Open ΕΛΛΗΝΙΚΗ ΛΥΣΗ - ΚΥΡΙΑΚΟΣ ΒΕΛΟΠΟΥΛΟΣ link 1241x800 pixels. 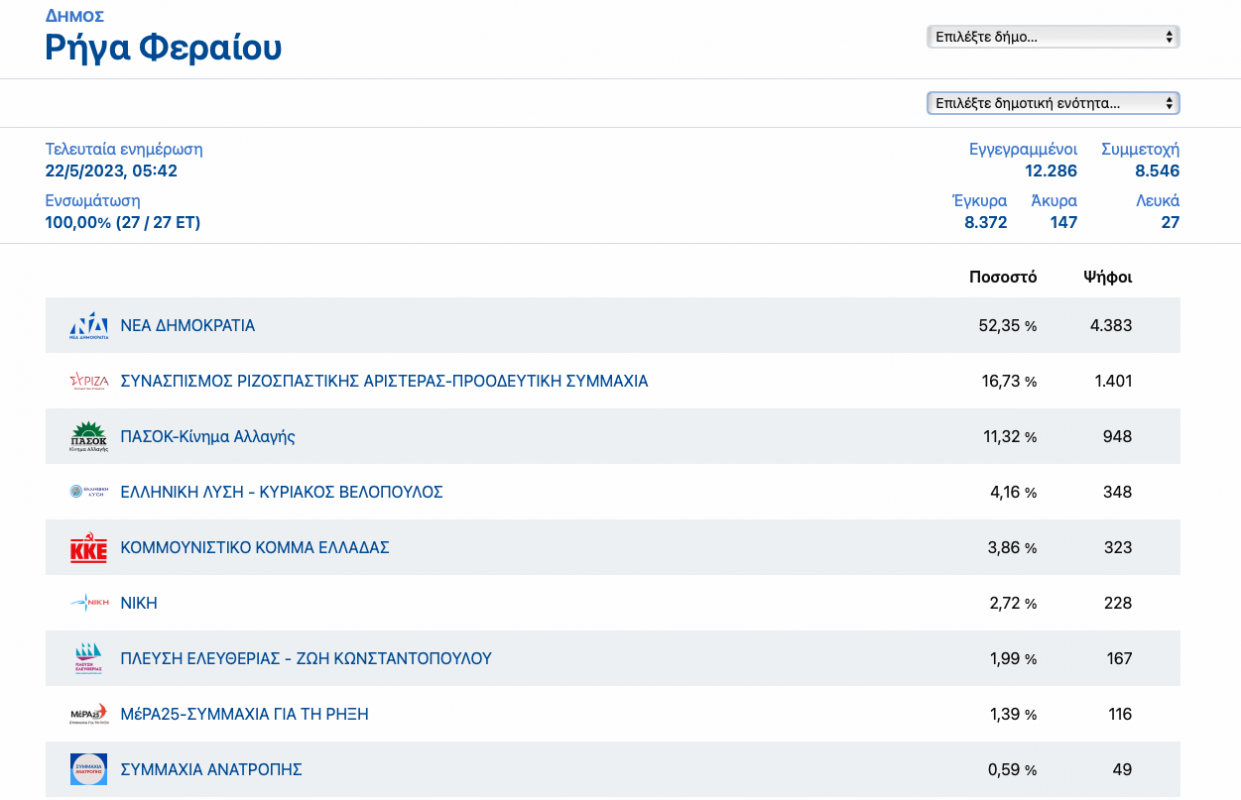pyautogui.click(x=282, y=492)
